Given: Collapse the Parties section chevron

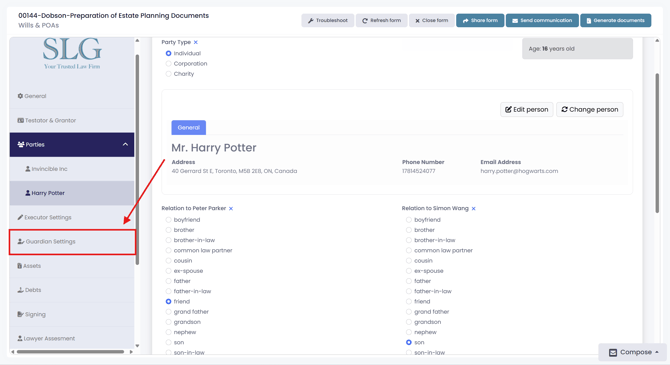Looking at the screenshot, I should (x=125, y=144).
